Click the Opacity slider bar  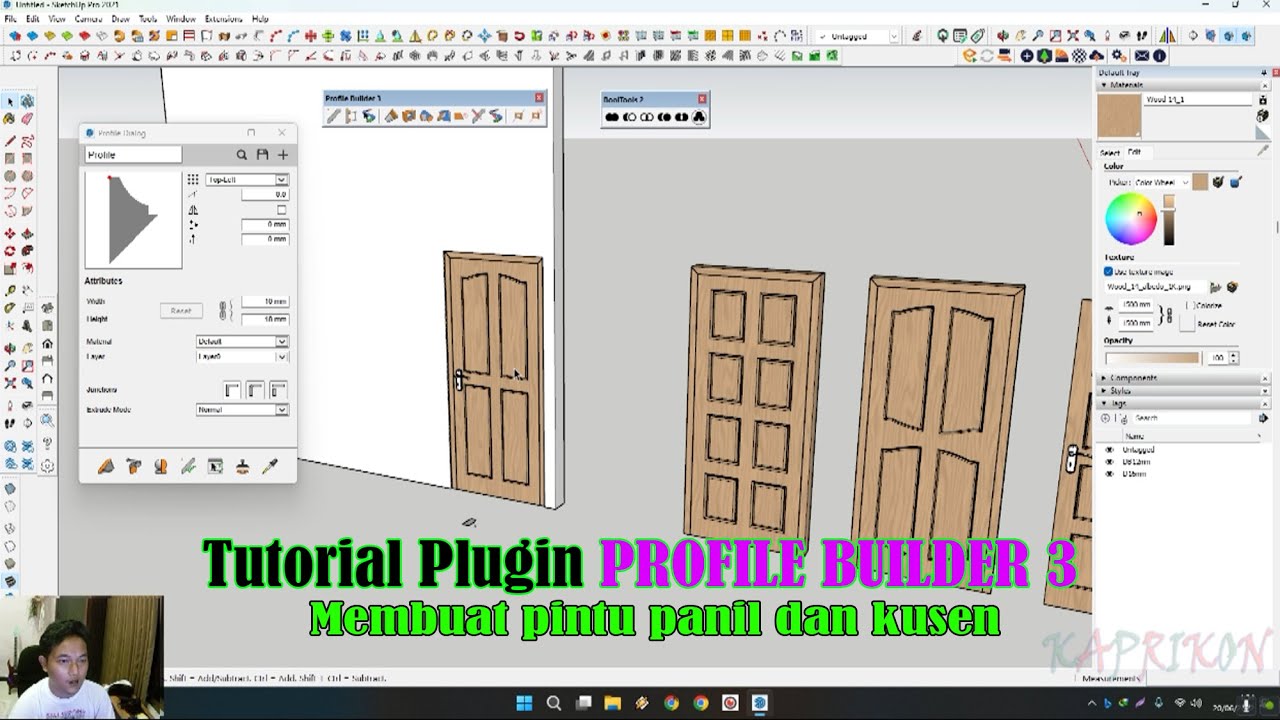1152,358
